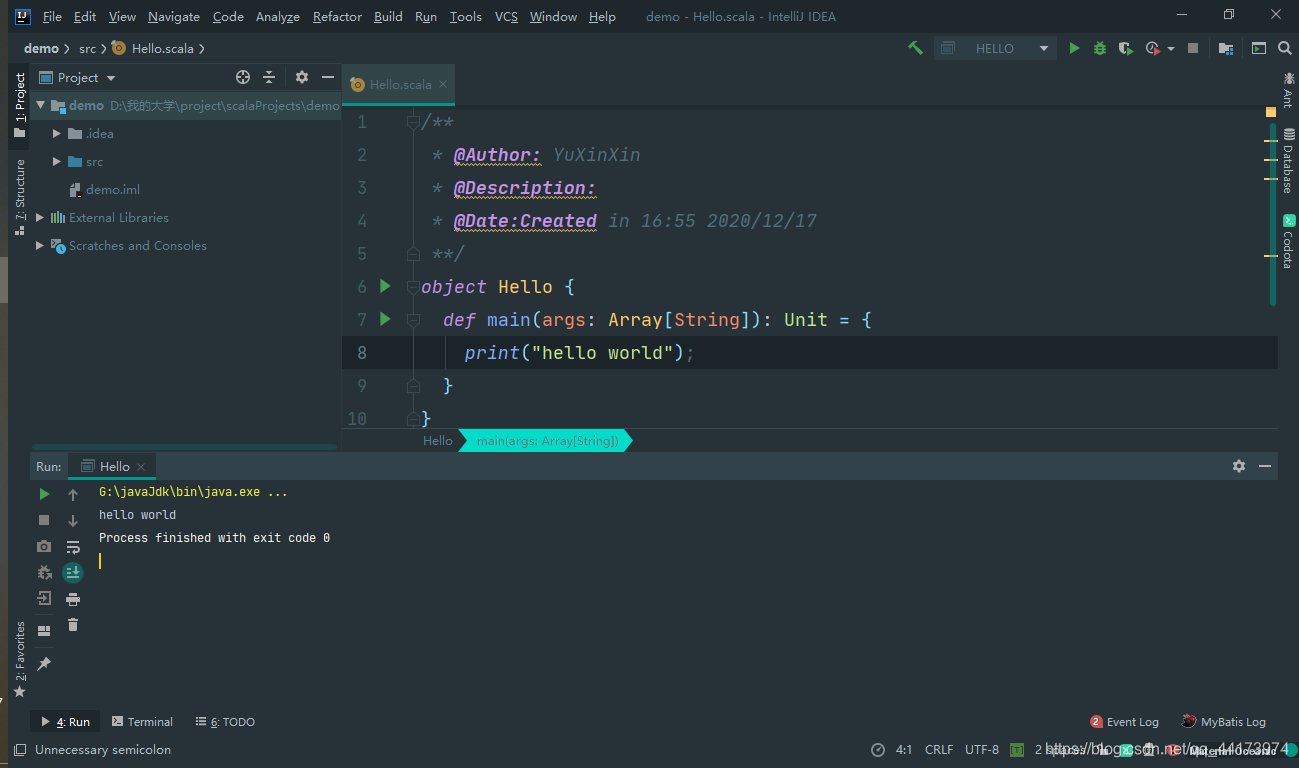Screen dimensions: 1299x768
Task: Collapse all nodes in the Project panel
Action: (x=269, y=77)
